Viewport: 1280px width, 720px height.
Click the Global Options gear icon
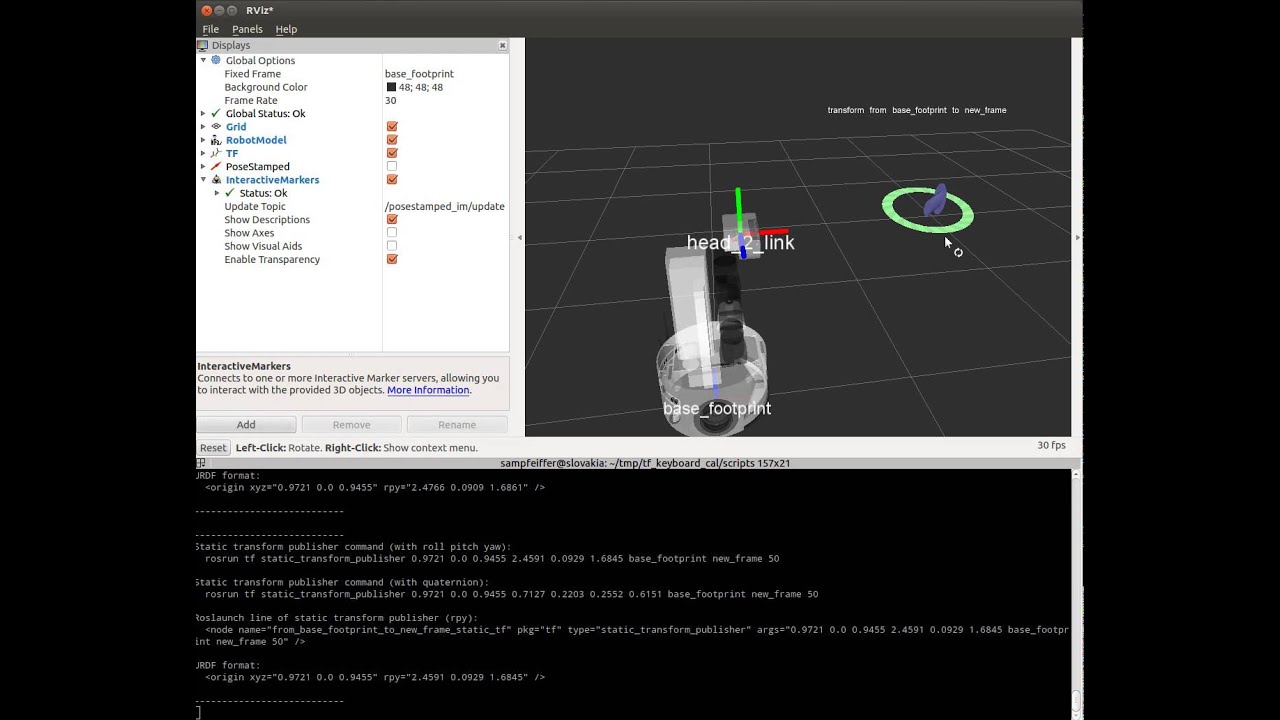click(x=216, y=60)
